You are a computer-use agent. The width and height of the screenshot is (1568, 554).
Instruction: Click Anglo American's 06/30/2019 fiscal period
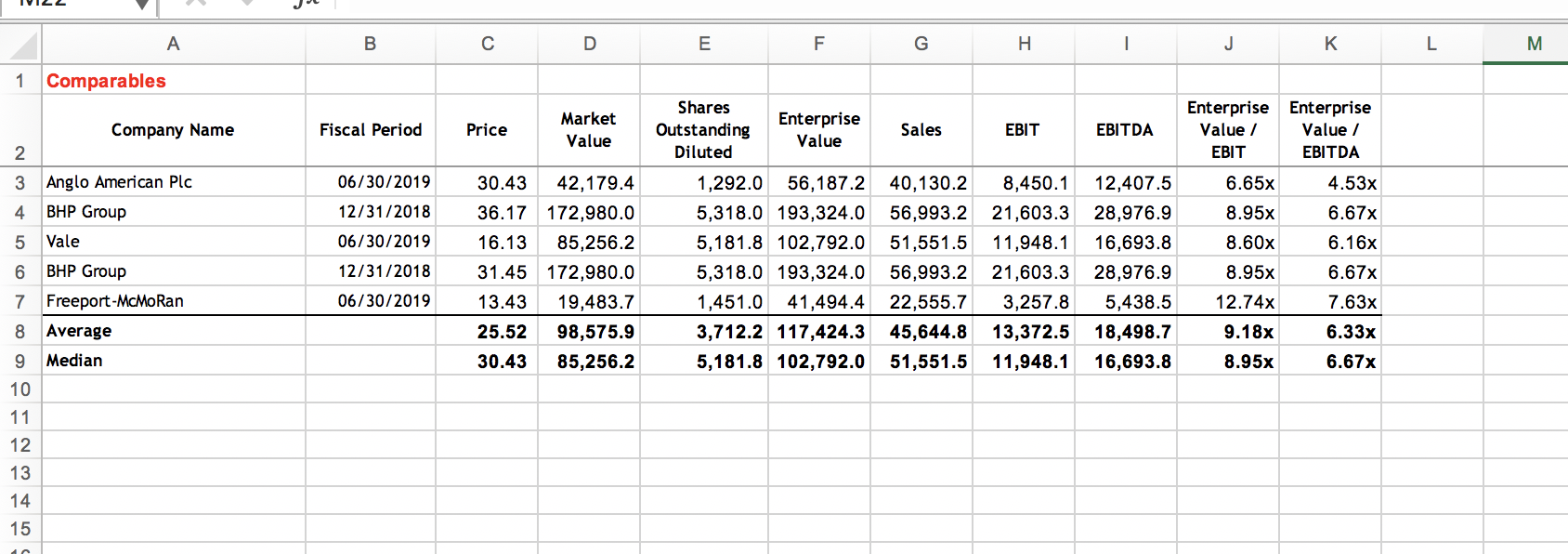[371, 182]
